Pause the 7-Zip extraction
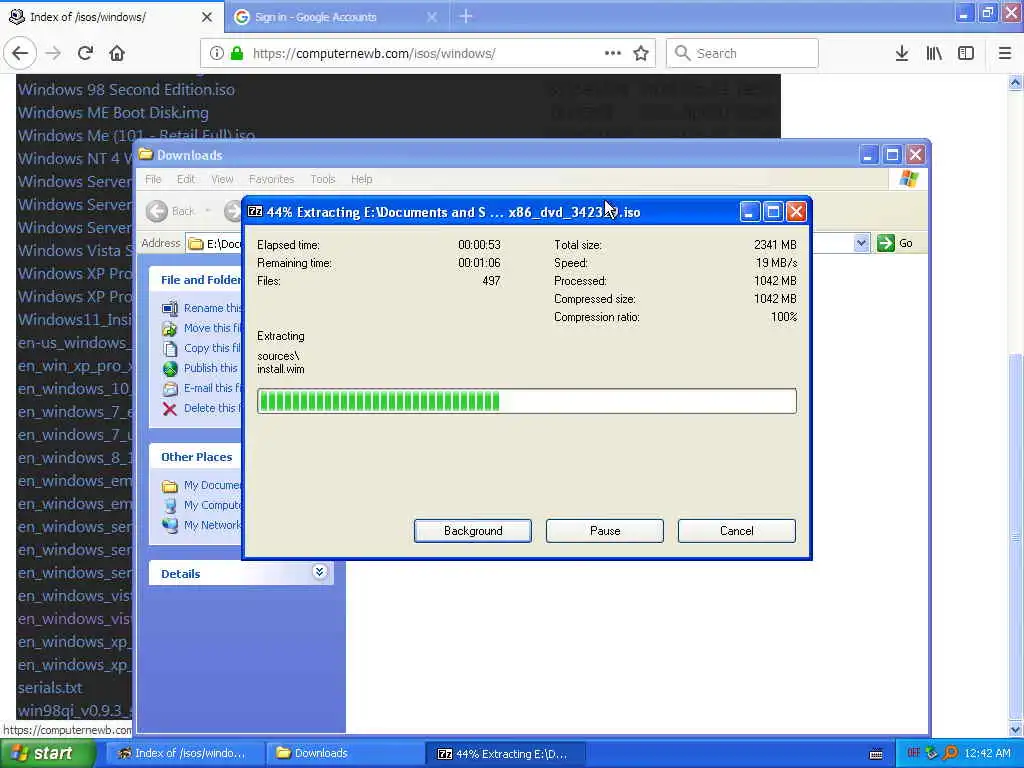Screen dimensions: 1024x768 605,531
